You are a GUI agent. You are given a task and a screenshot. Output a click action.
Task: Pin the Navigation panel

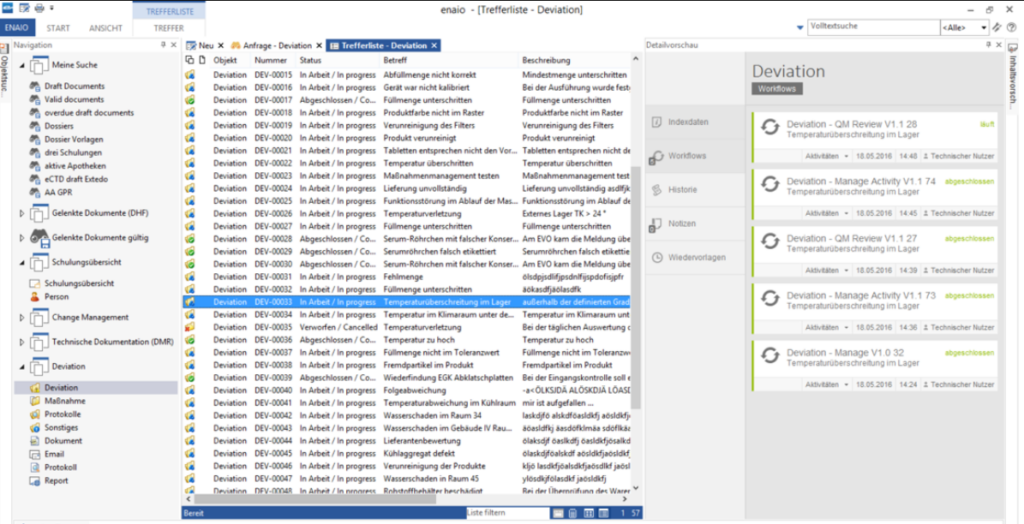point(162,45)
